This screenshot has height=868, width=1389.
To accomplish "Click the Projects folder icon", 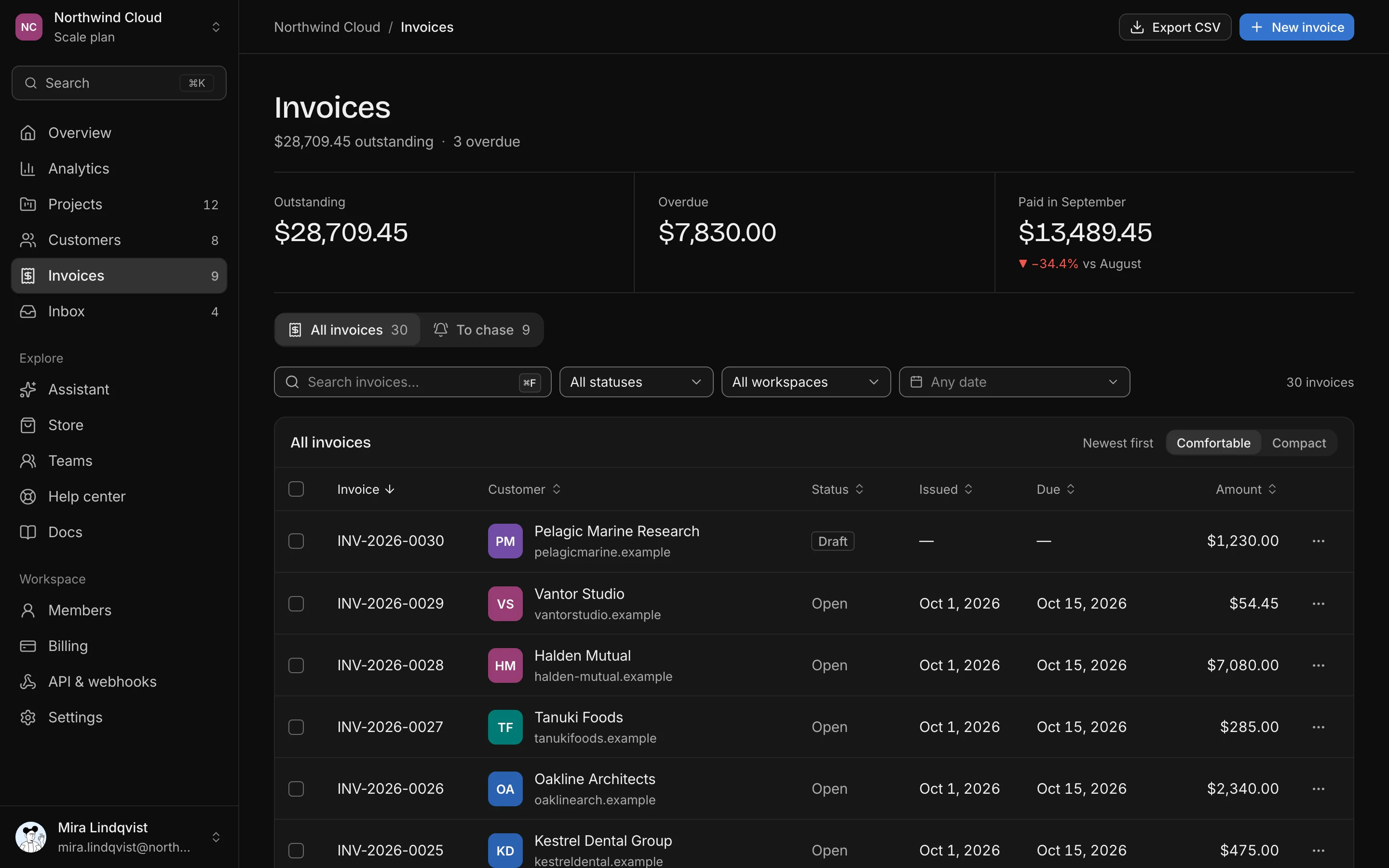I will click(x=27, y=204).
